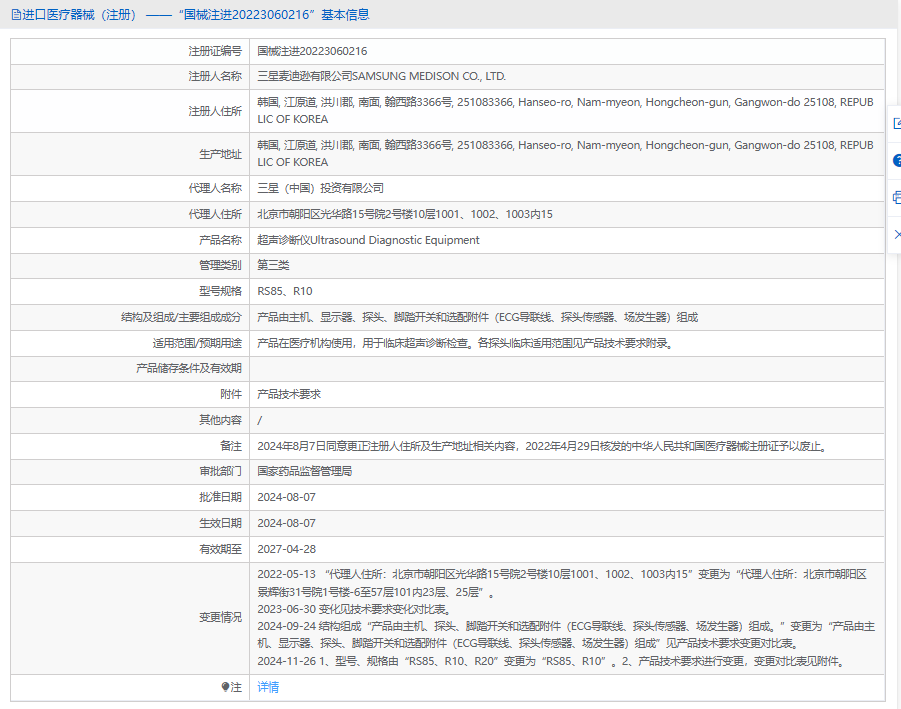The image size is (901, 709).
Task: Click the 其他内容 row label
Action: pyautogui.click(x=220, y=420)
